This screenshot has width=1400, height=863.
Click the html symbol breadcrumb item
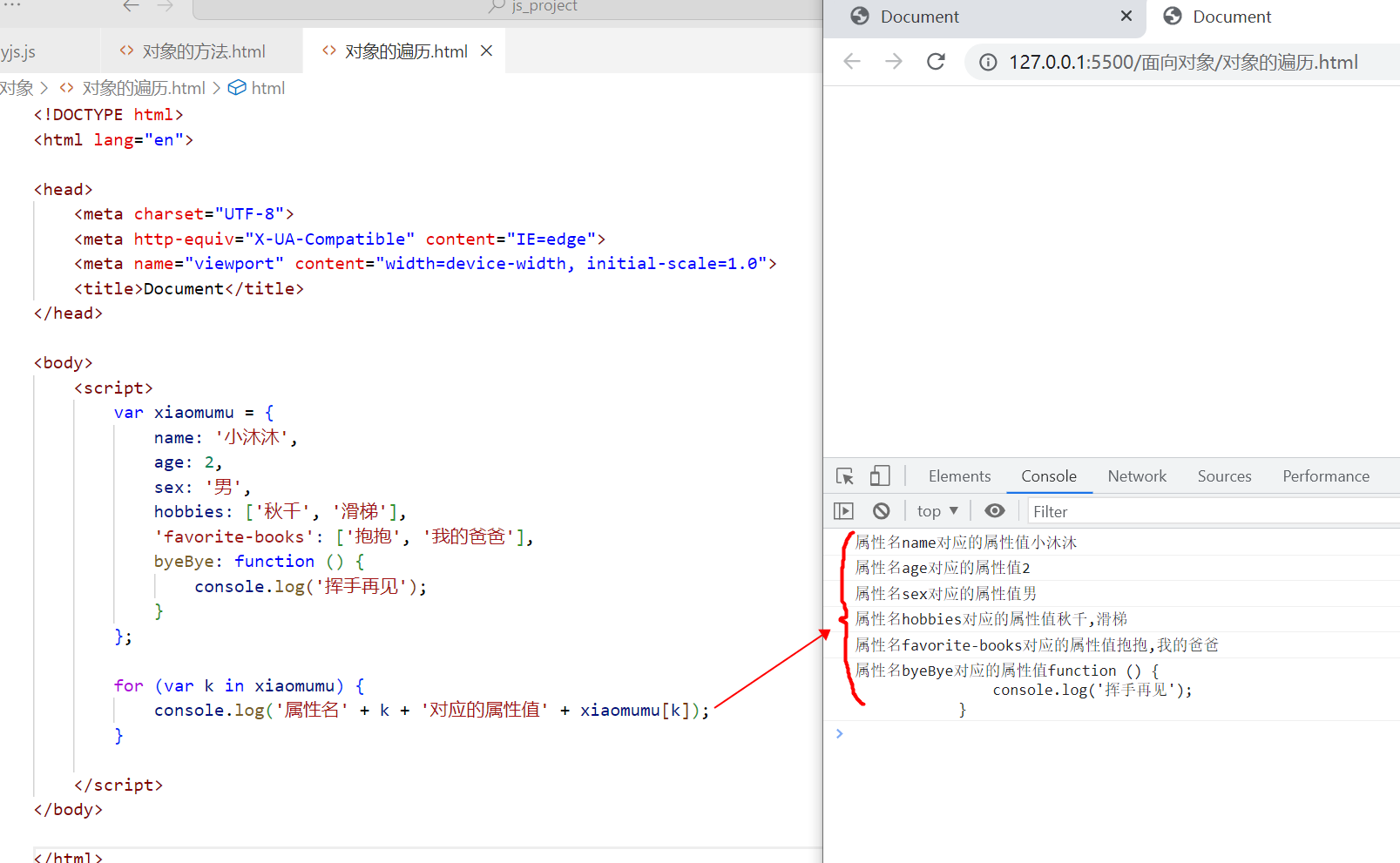tap(267, 88)
